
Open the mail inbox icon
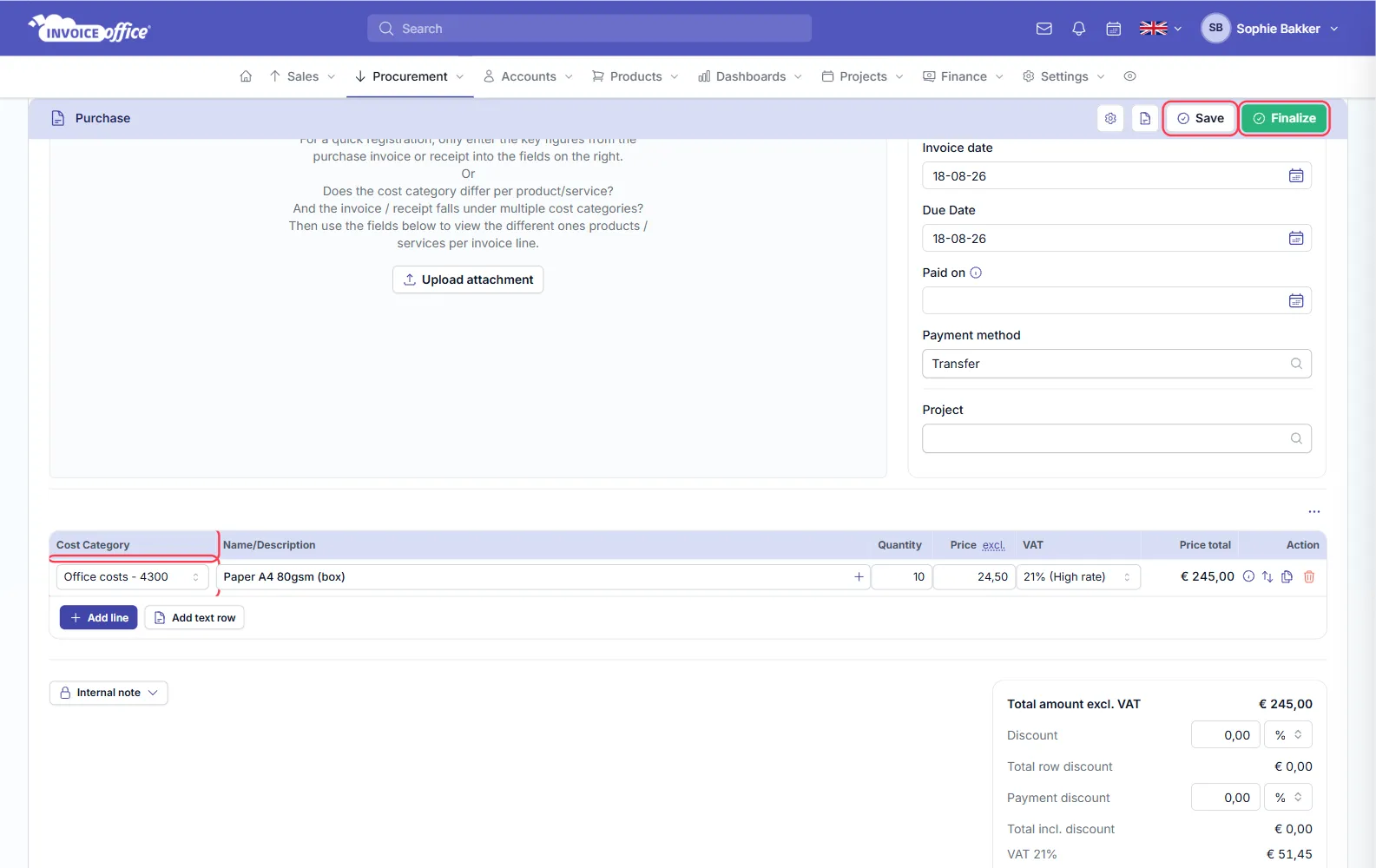pyautogui.click(x=1044, y=29)
